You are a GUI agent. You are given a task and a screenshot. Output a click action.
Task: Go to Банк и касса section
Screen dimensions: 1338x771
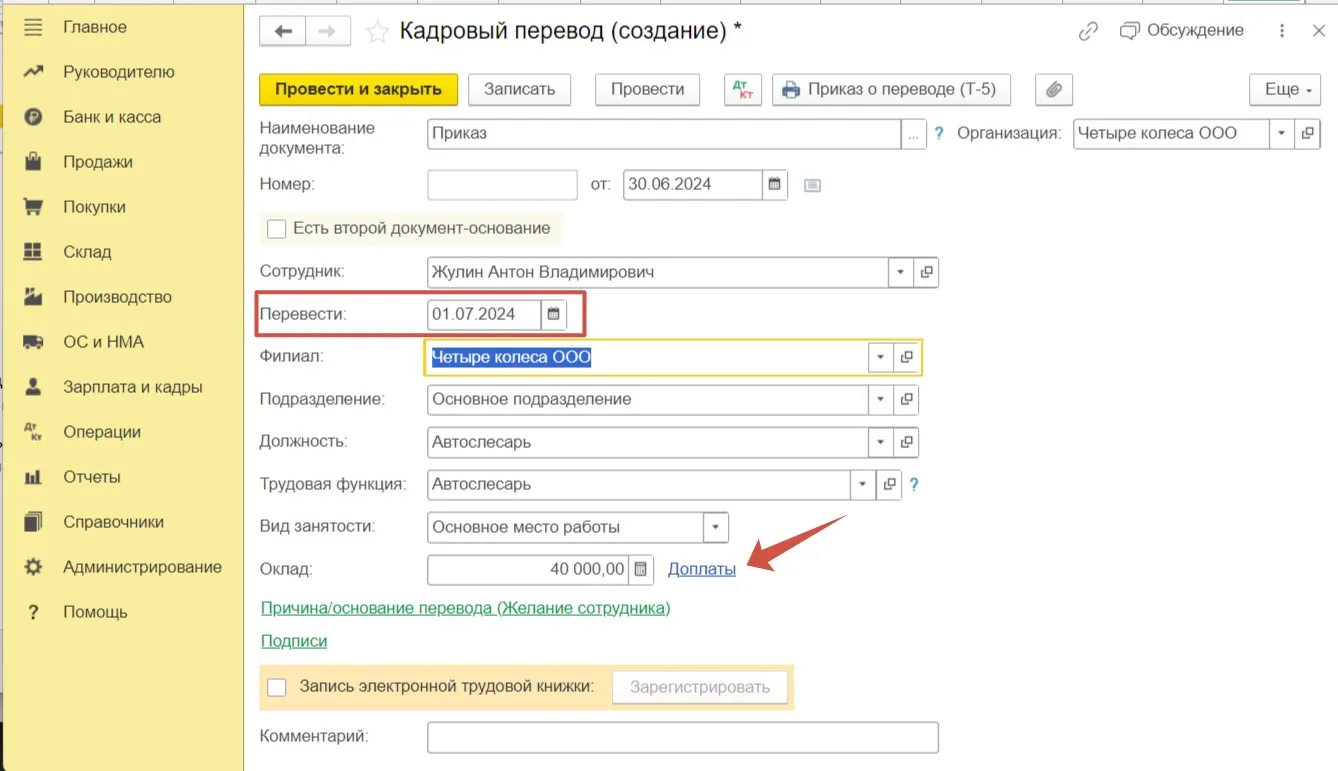pyautogui.click(x=111, y=117)
